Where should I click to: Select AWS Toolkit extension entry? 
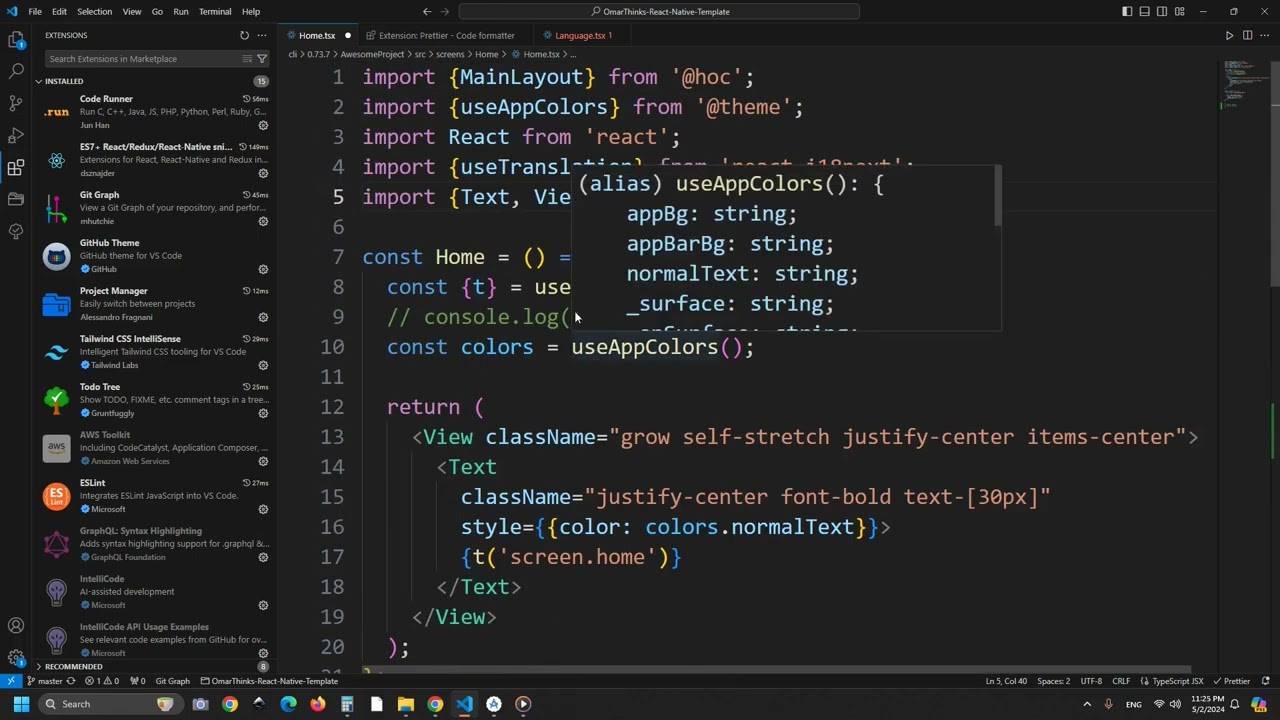[x=155, y=448]
